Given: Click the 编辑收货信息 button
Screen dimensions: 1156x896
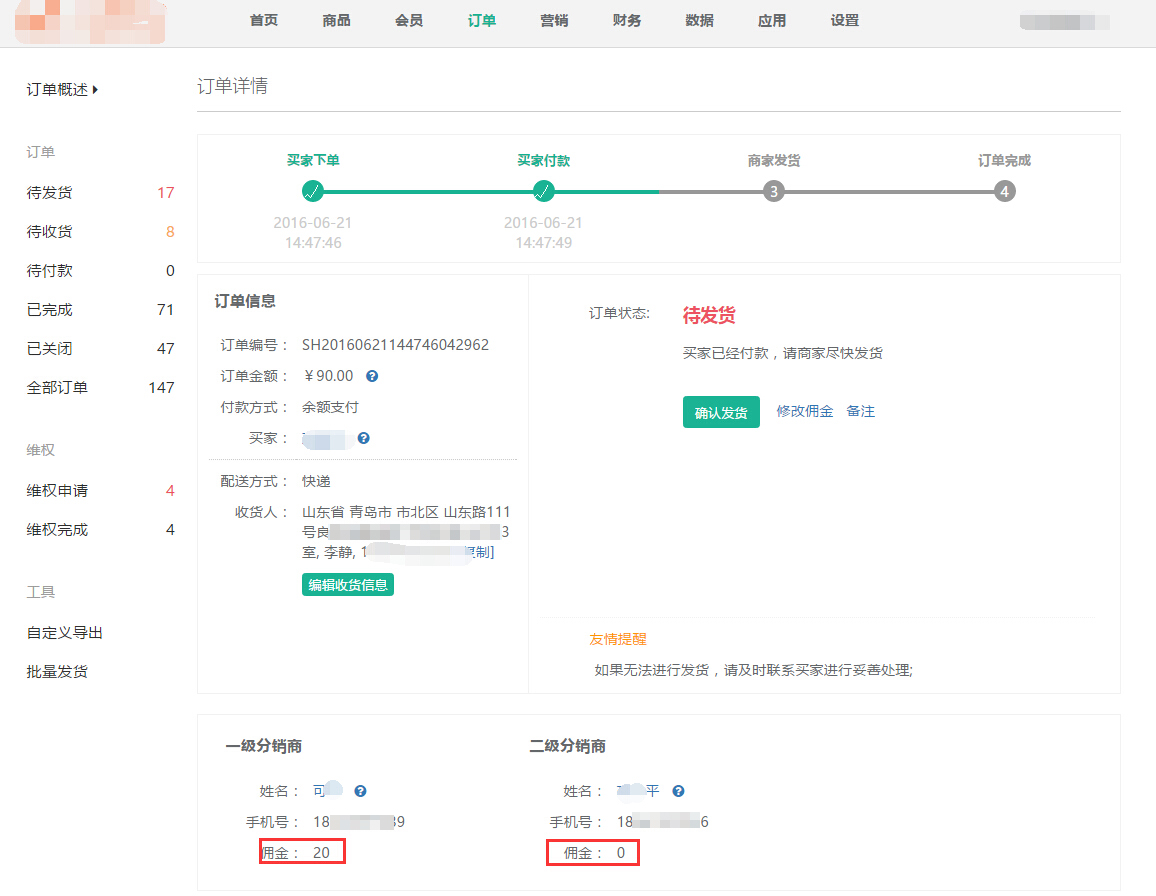Looking at the screenshot, I should [348, 585].
